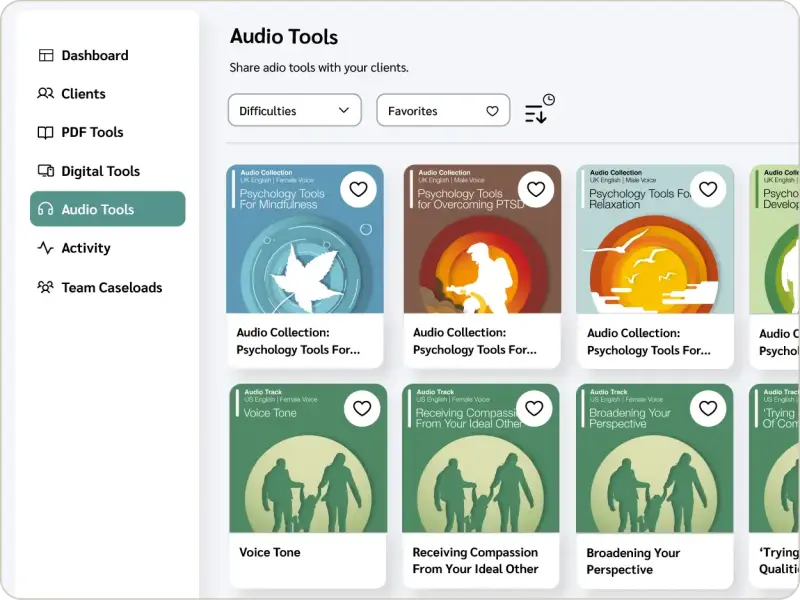Open the Mindfulness collection cover image

305,239
